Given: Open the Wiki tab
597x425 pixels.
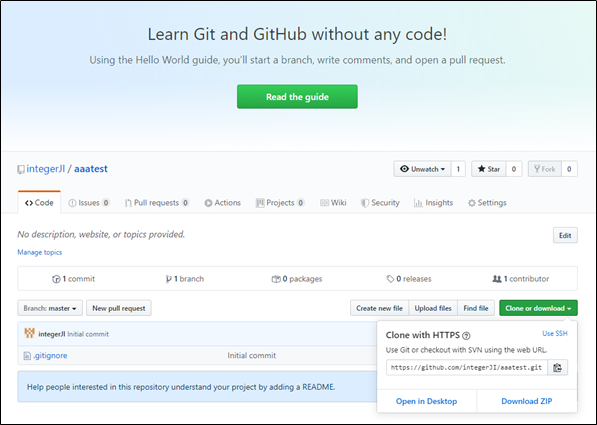Looking at the screenshot, I should [333, 203].
